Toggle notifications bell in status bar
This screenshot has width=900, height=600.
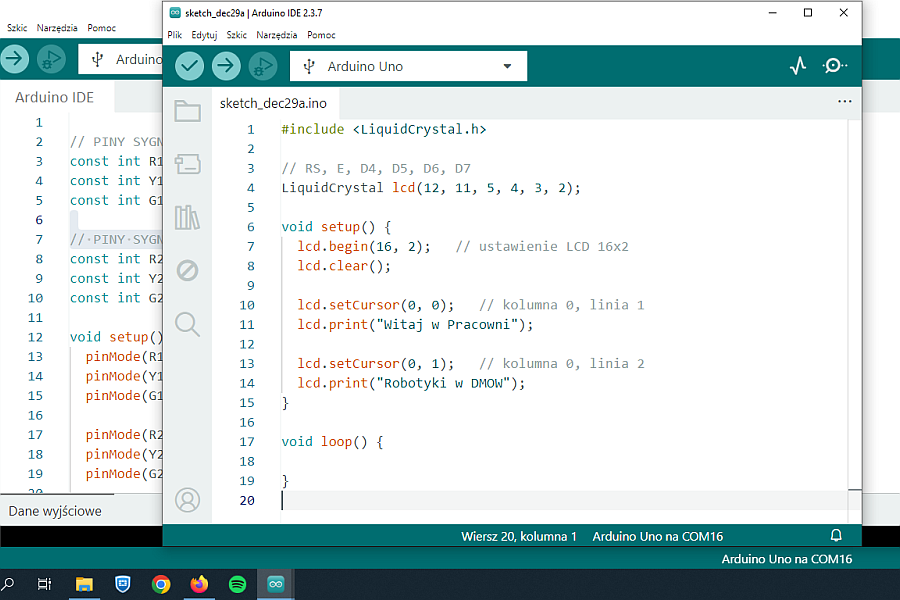click(836, 536)
